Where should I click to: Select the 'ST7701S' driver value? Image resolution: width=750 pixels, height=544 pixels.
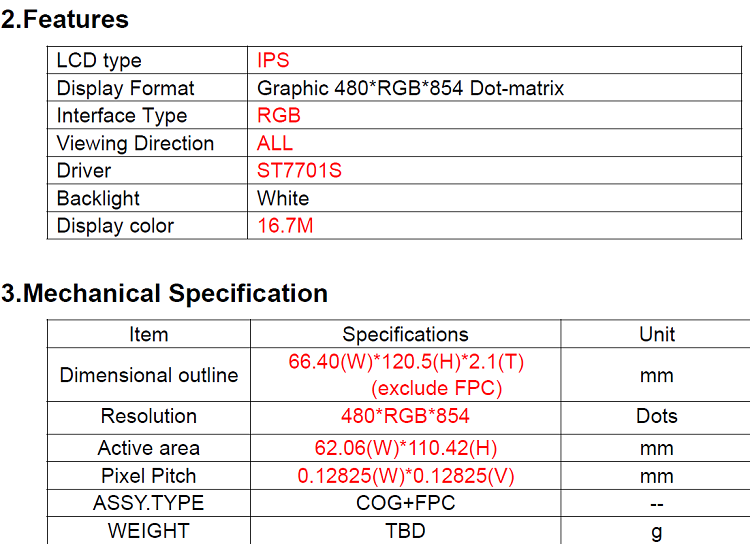pyautogui.click(x=299, y=170)
